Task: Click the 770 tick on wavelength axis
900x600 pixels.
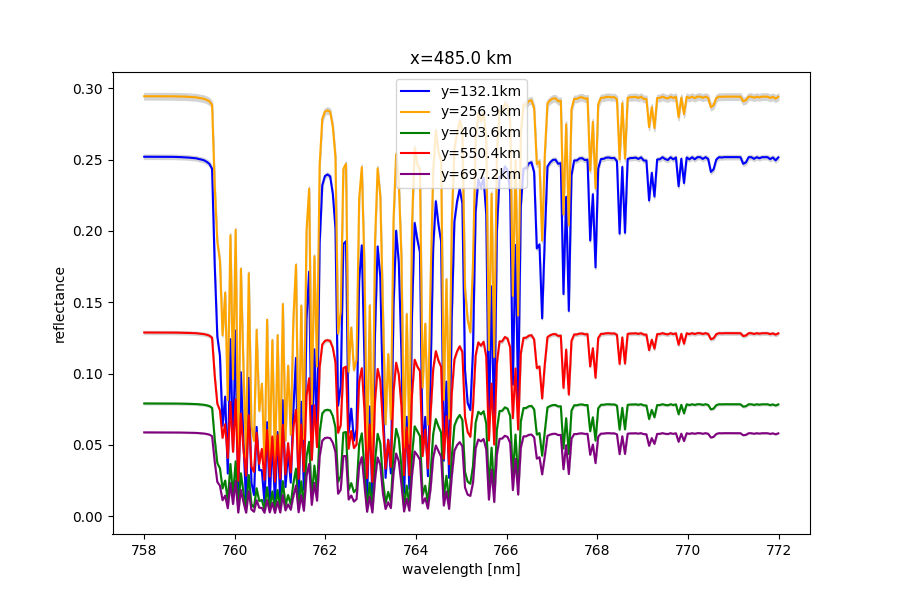Action: [688, 550]
